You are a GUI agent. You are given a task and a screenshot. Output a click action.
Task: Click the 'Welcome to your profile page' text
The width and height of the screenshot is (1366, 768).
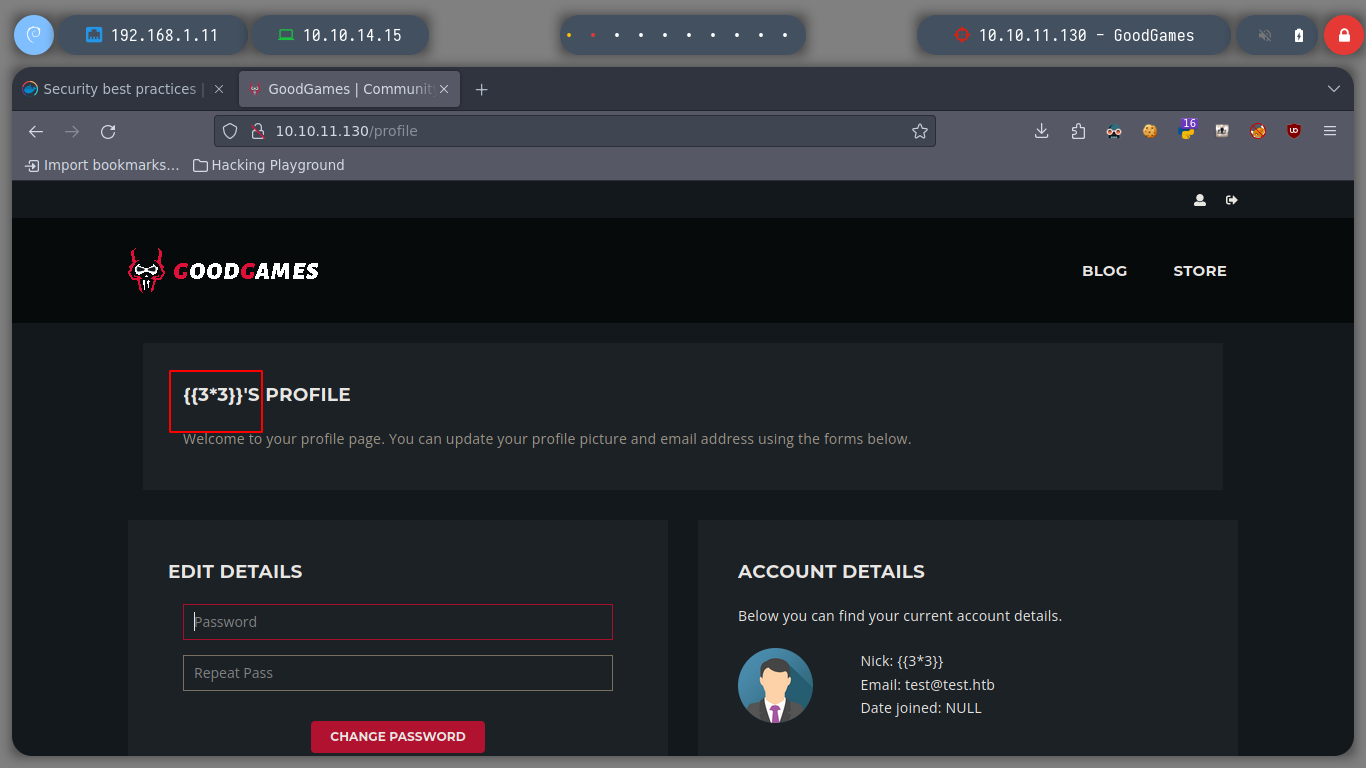pyautogui.click(x=547, y=439)
